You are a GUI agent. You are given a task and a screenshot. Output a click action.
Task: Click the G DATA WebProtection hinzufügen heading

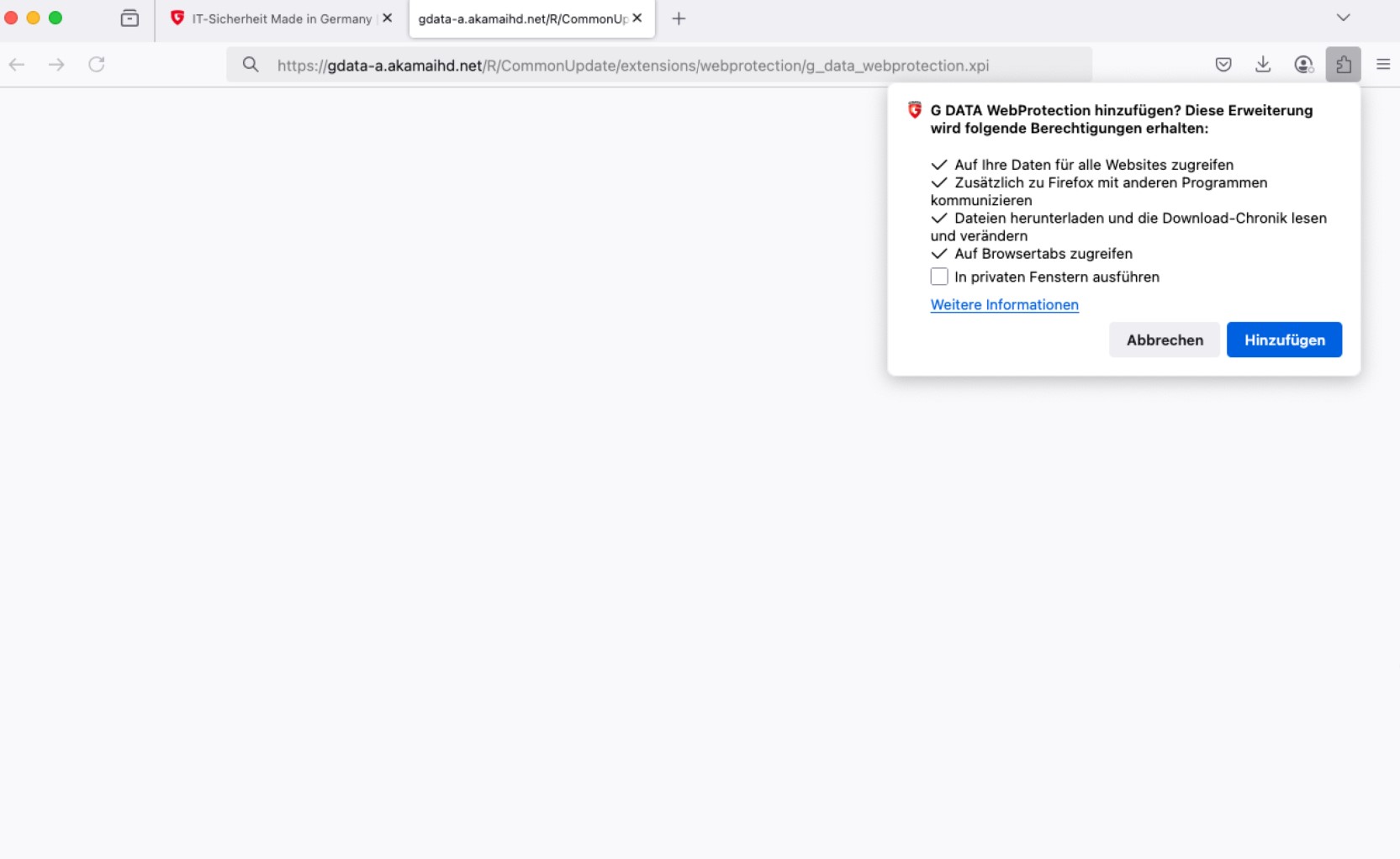pos(1121,119)
